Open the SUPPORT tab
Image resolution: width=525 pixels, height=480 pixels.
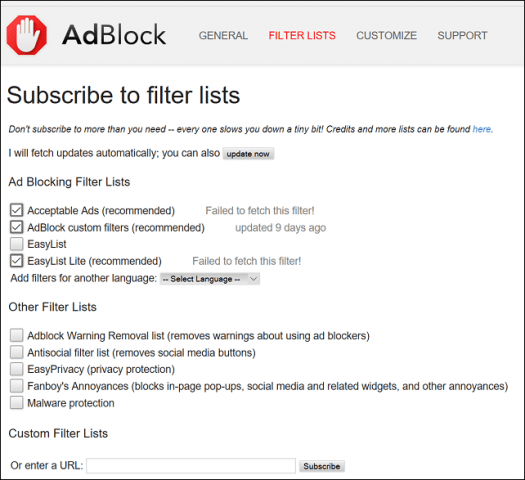pyautogui.click(x=462, y=35)
